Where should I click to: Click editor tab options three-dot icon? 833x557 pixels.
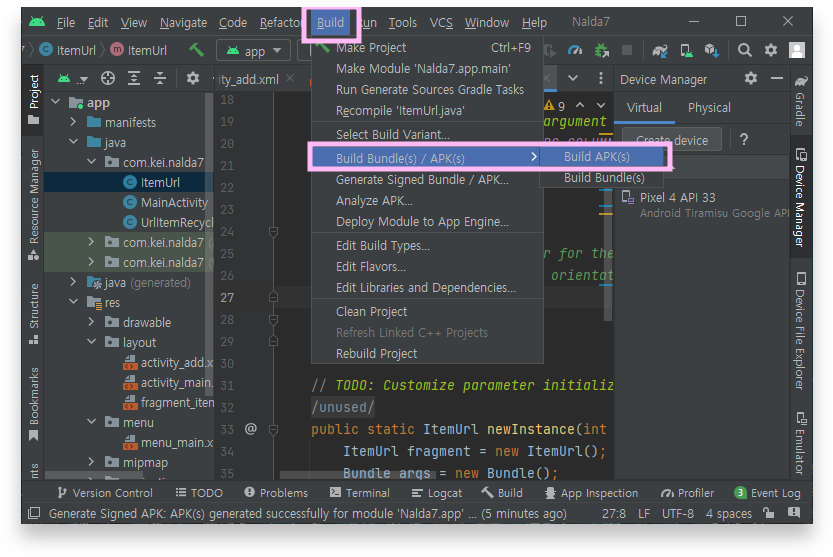pos(600,78)
